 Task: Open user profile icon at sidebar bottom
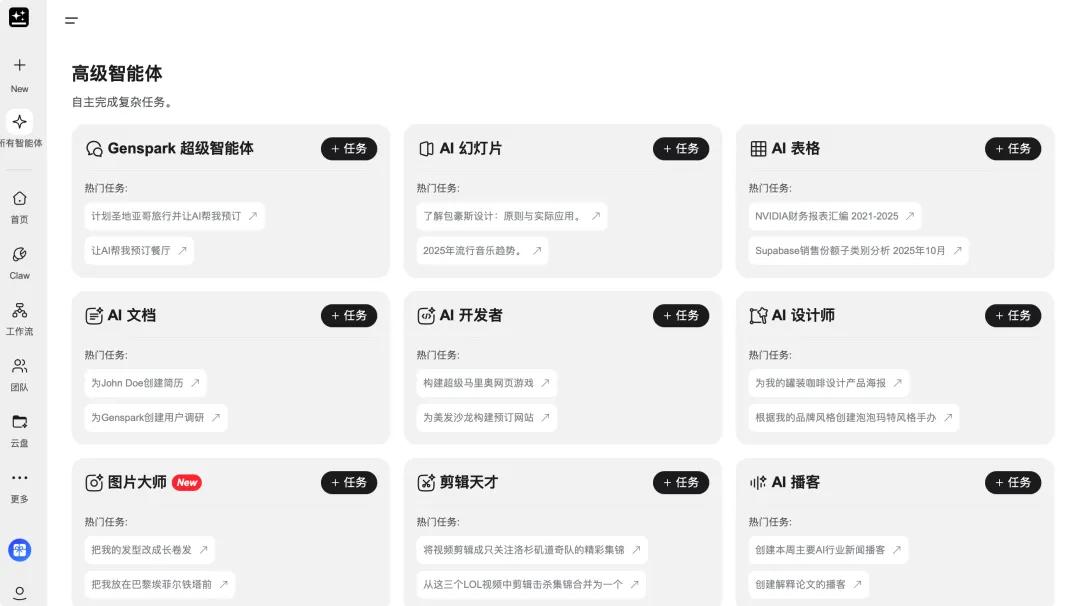(19, 593)
